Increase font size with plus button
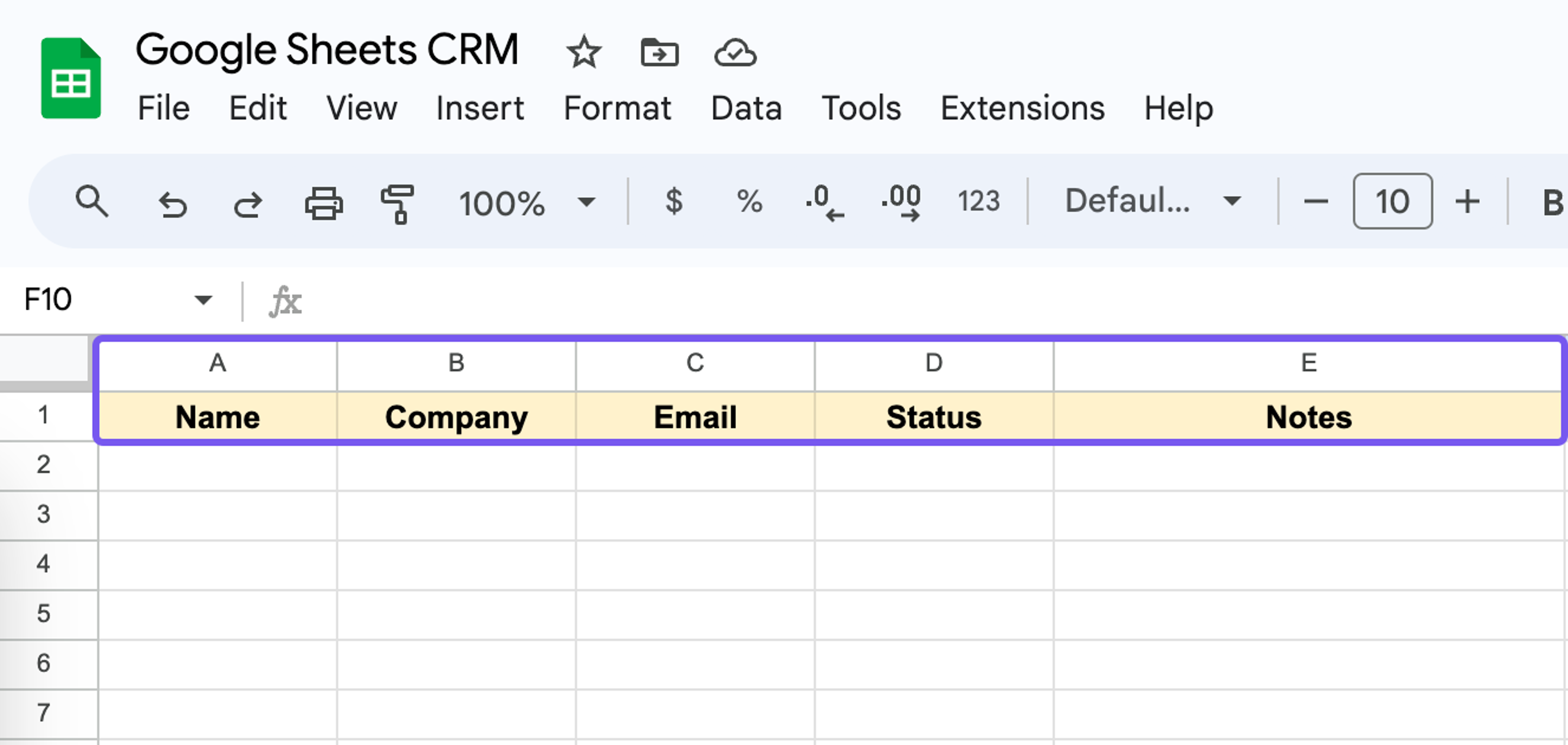Viewport: 1568px width, 745px height. point(1468,202)
